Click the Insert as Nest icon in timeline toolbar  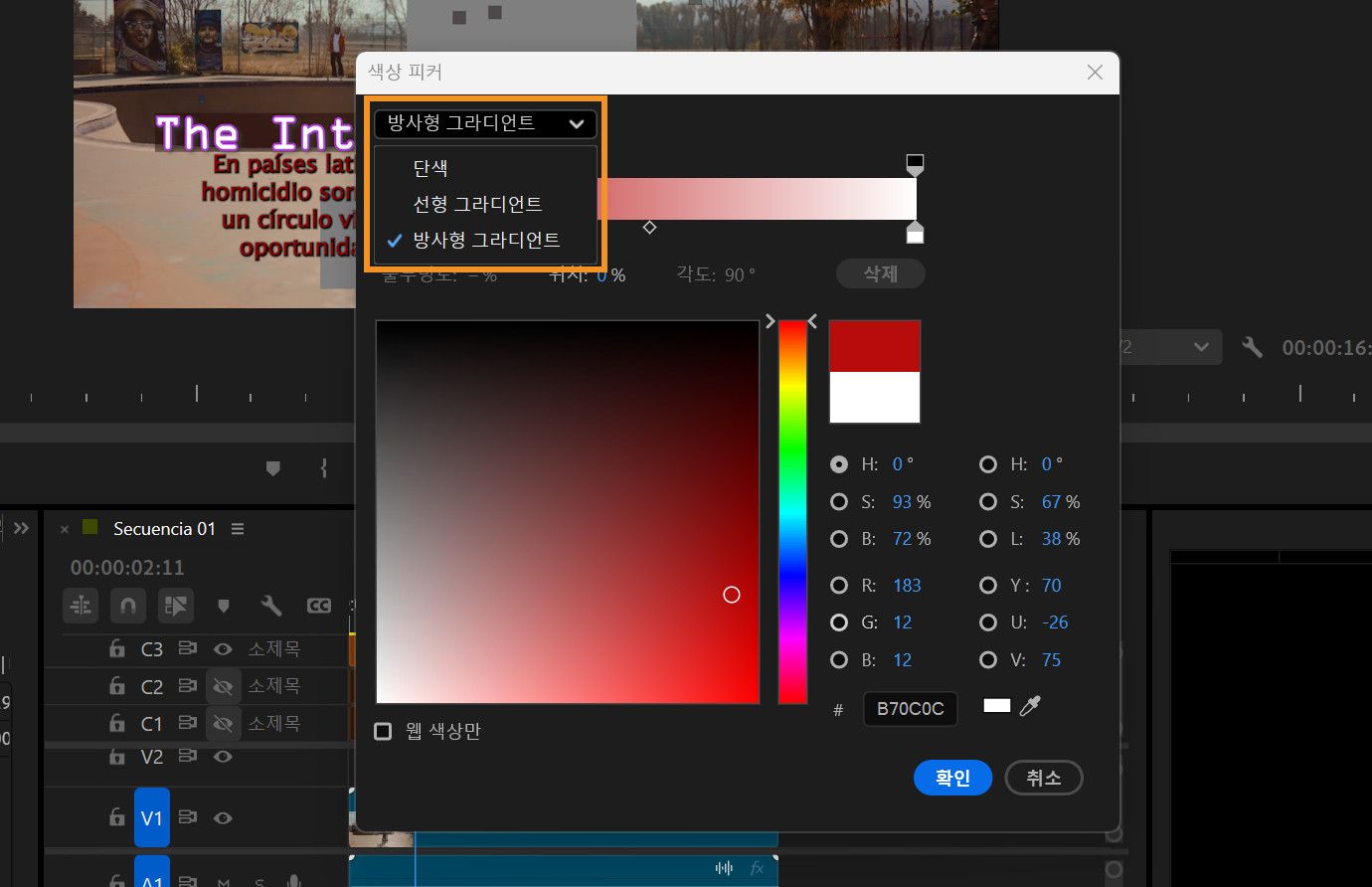[81, 606]
